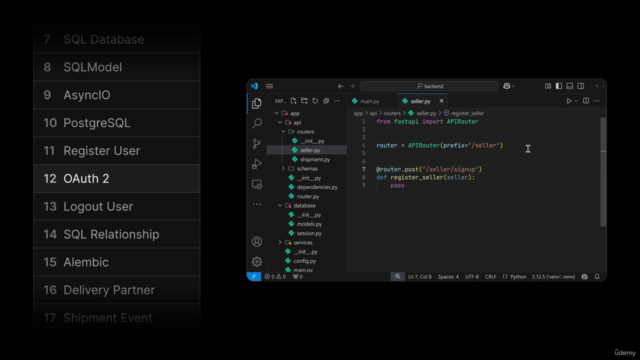The height and width of the screenshot is (360, 640).
Task: Open the notifications bell in status bar
Action: [x=597, y=276]
